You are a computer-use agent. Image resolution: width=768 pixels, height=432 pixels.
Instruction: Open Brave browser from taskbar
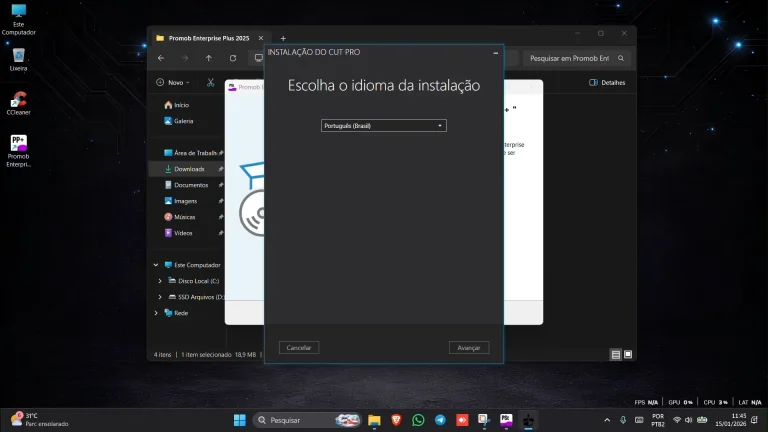point(396,420)
